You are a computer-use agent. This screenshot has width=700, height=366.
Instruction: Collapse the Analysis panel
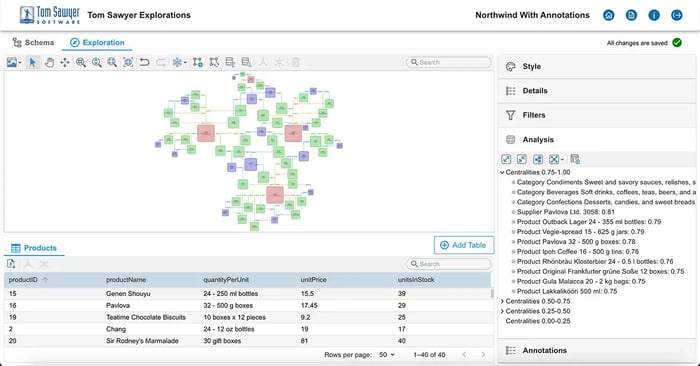coord(597,140)
